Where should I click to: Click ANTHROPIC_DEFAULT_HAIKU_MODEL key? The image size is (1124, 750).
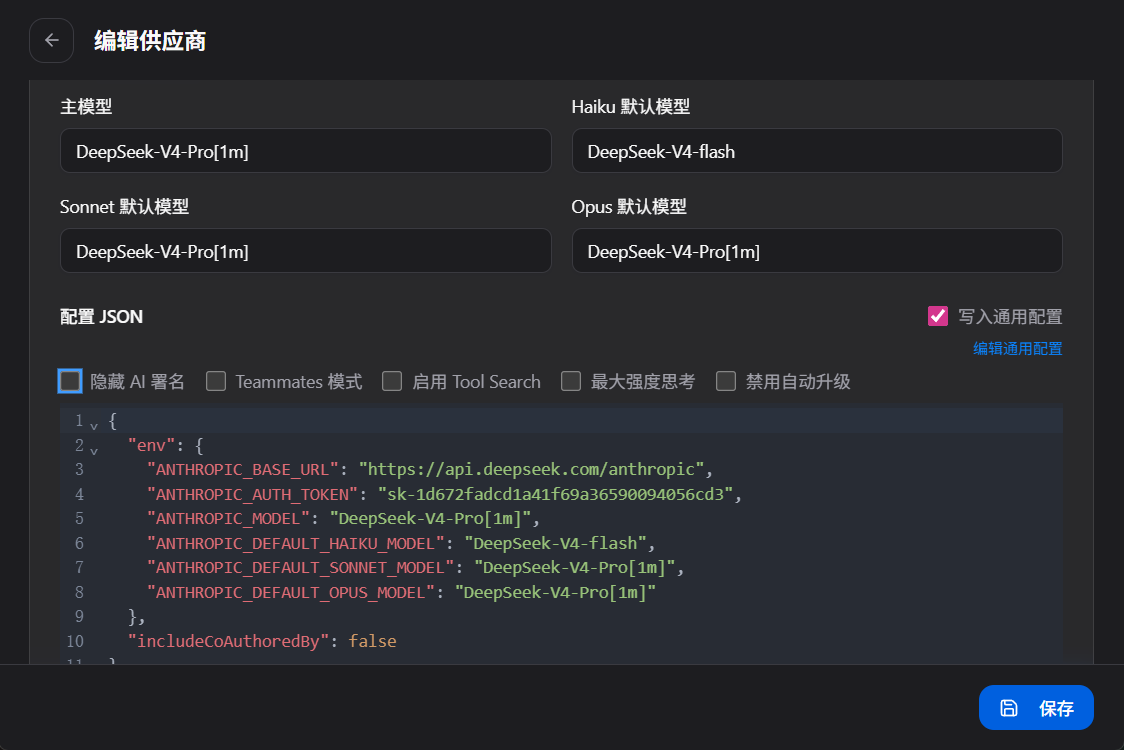[295, 543]
